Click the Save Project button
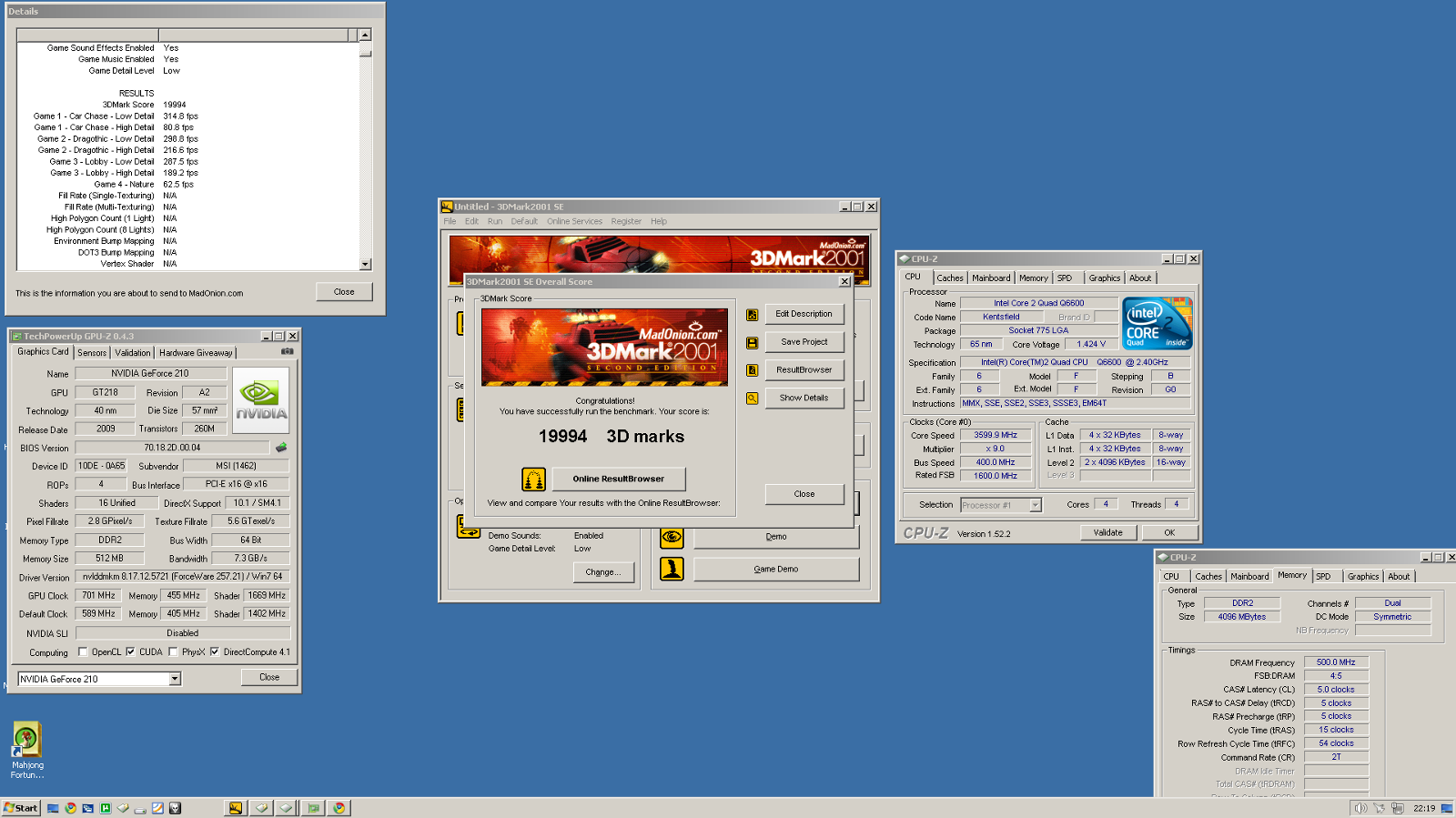Viewport: 1456px width, 818px height. (x=804, y=342)
